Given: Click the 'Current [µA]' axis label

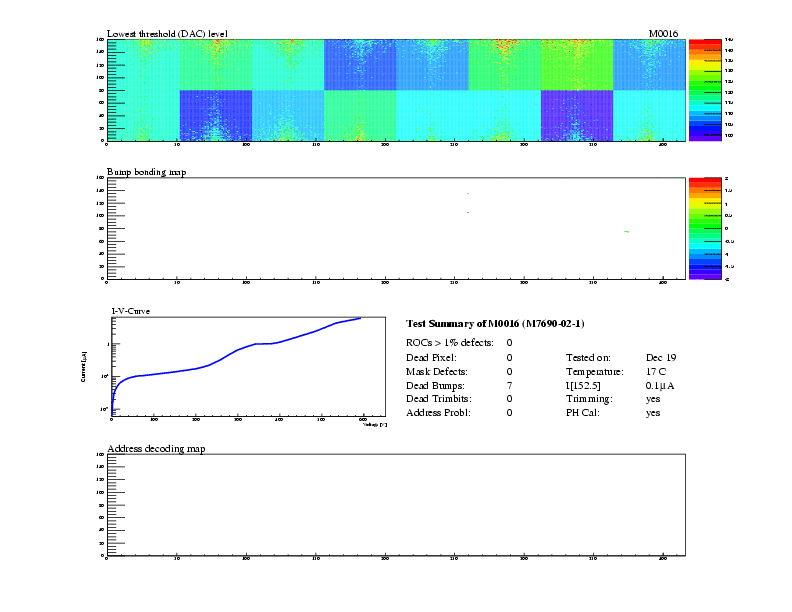Looking at the screenshot, I should 83,366.
